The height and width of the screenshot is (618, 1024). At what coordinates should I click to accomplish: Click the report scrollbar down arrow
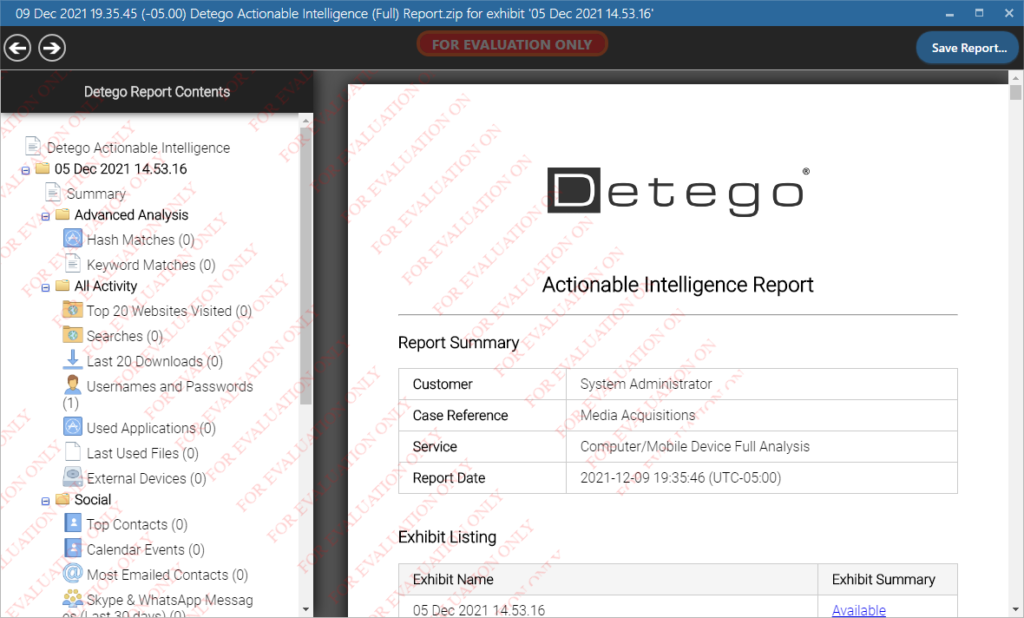coord(1016,610)
